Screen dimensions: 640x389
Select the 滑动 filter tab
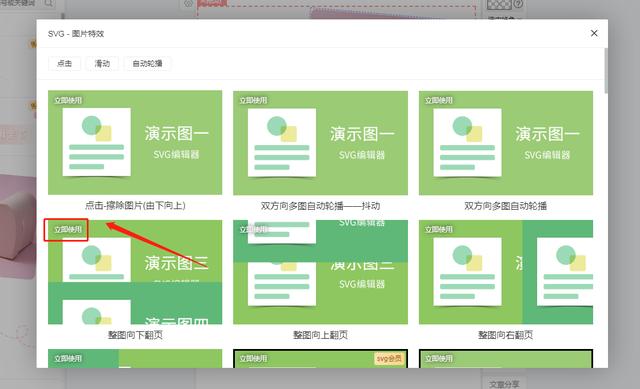[x=102, y=63]
